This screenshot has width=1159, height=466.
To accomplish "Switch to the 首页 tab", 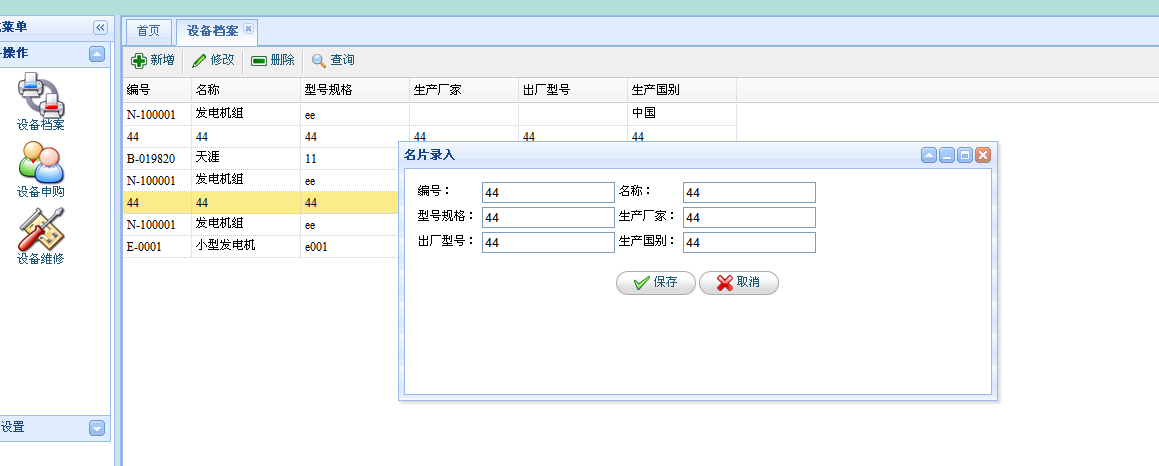I will click(x=149, y=31).
